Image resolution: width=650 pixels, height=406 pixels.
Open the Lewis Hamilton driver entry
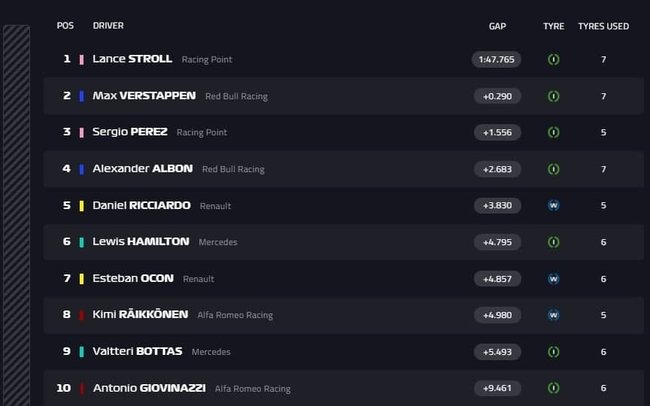(x=140, y=242)
